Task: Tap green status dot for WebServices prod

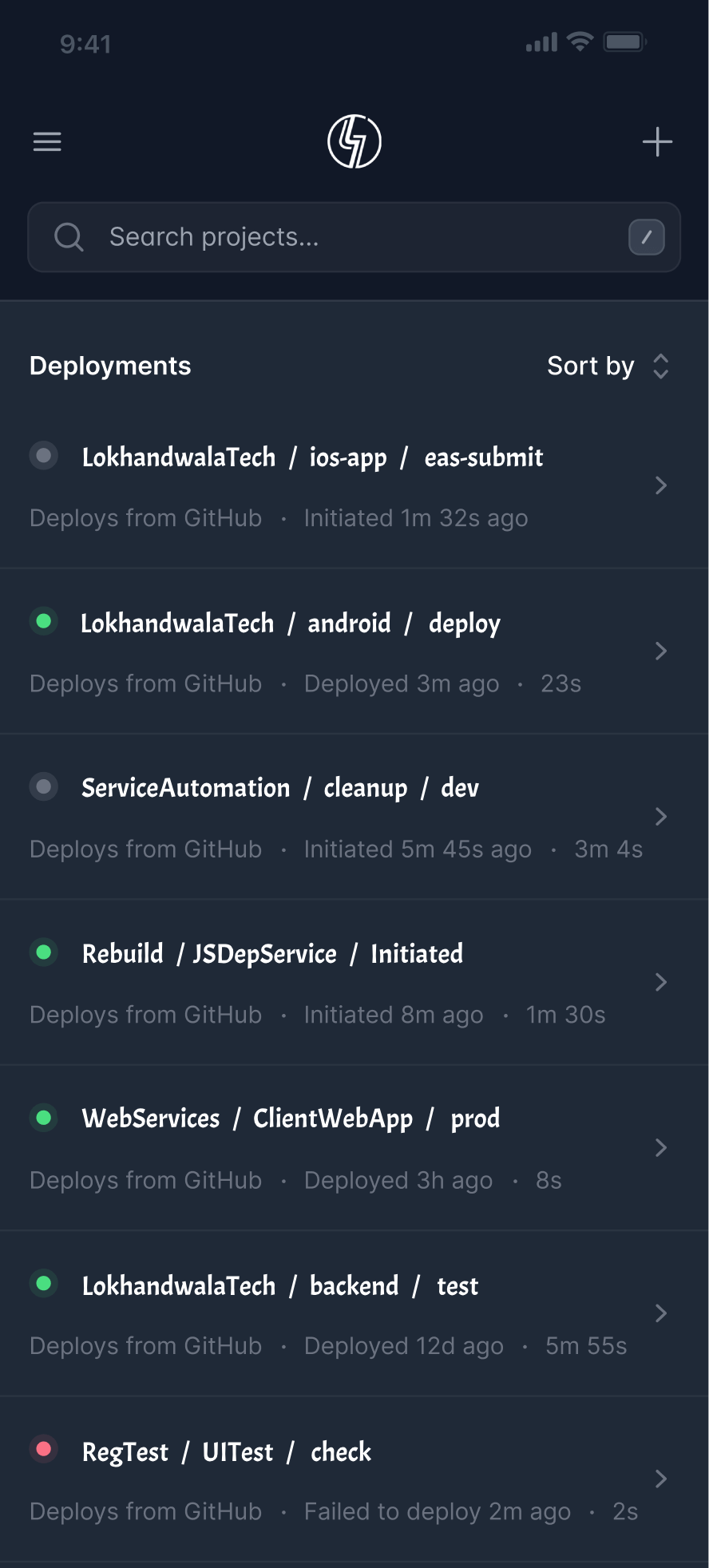Action: pos(44,1118)
